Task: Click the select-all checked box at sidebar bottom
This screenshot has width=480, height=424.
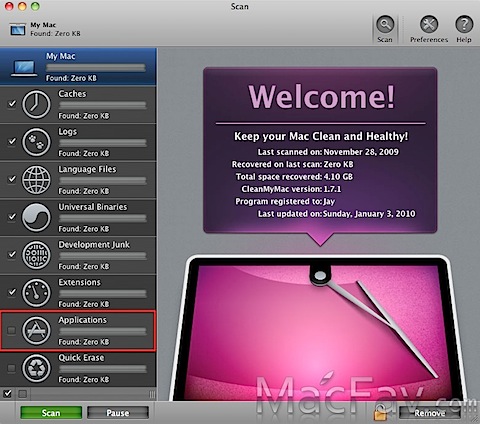Action: (x=7, y=394)
